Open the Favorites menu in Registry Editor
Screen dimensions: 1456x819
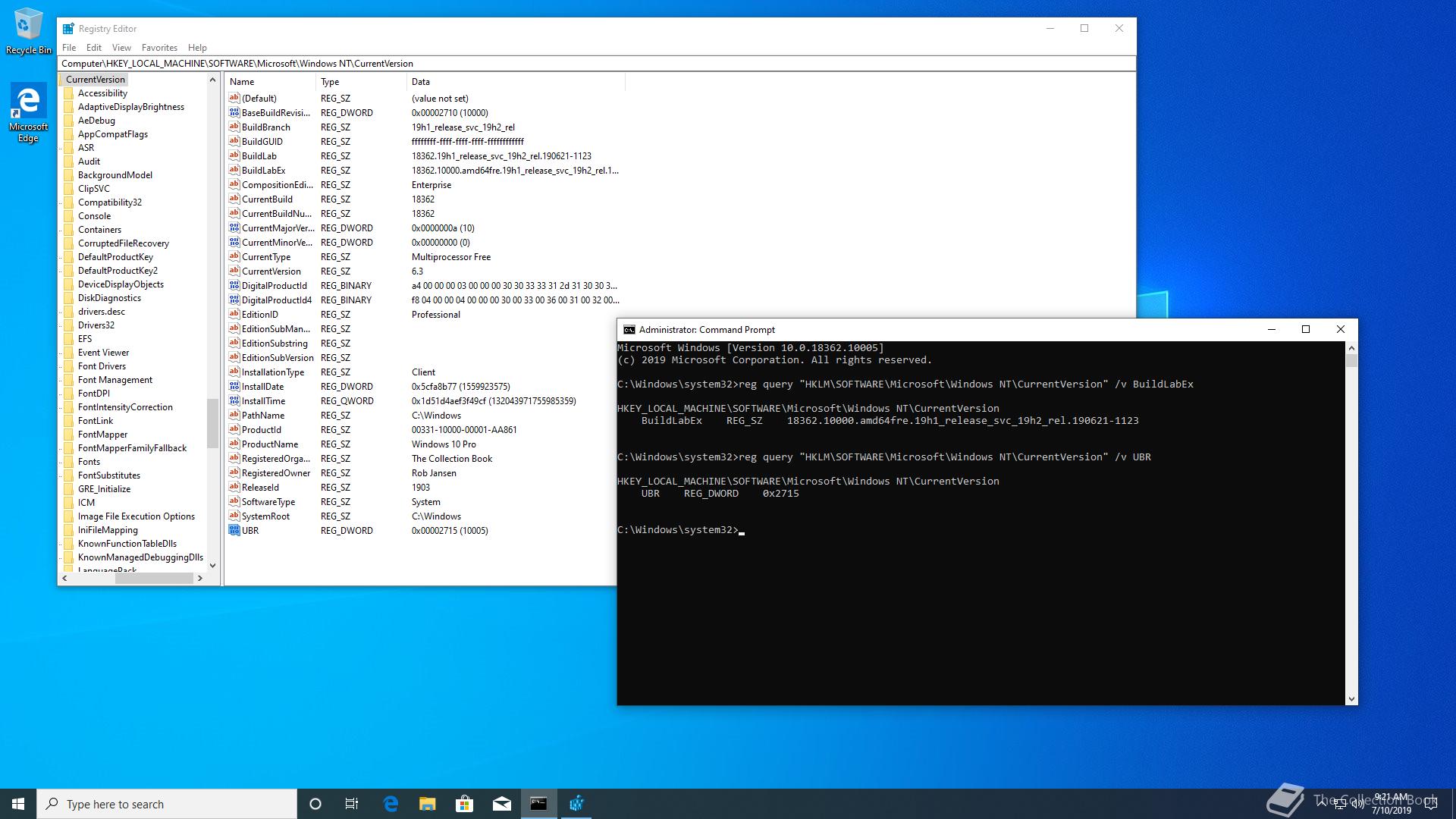[x=159, y=48]
